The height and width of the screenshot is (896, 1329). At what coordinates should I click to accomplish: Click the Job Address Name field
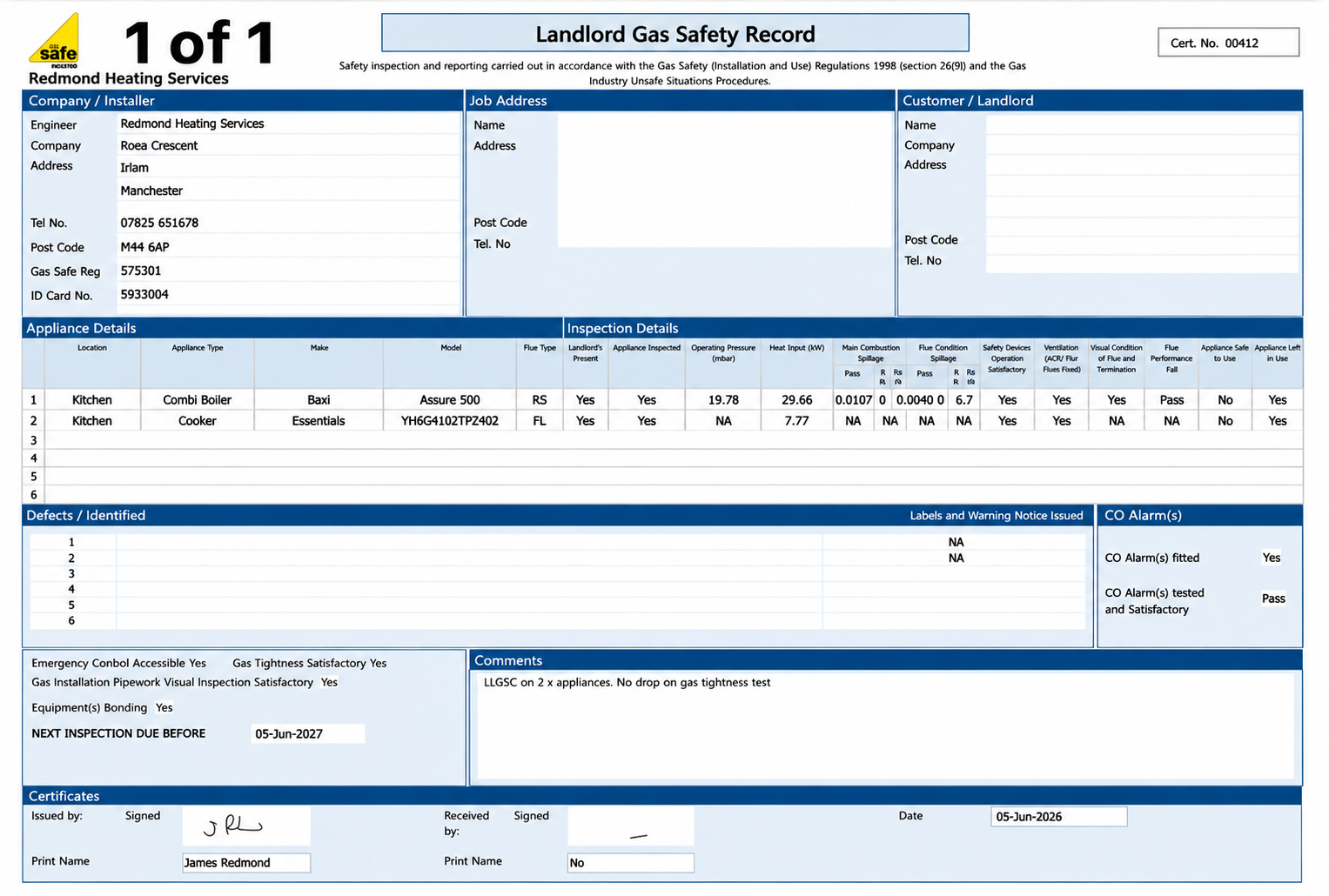coord(725,124)
